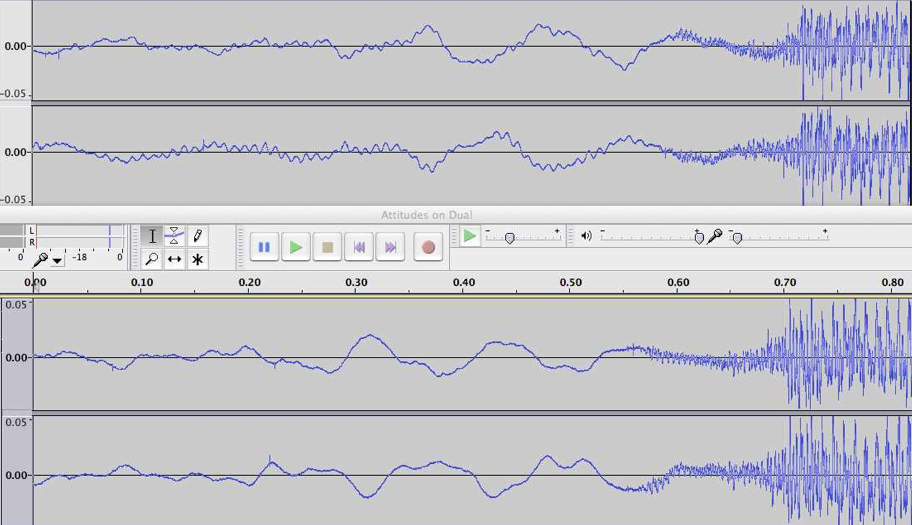Click the Play-at-Speed green button

point(469,236)
